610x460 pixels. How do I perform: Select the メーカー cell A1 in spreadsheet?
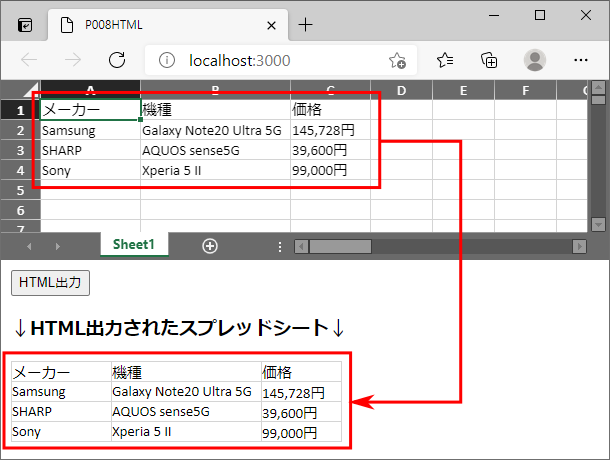click(90, 110)
